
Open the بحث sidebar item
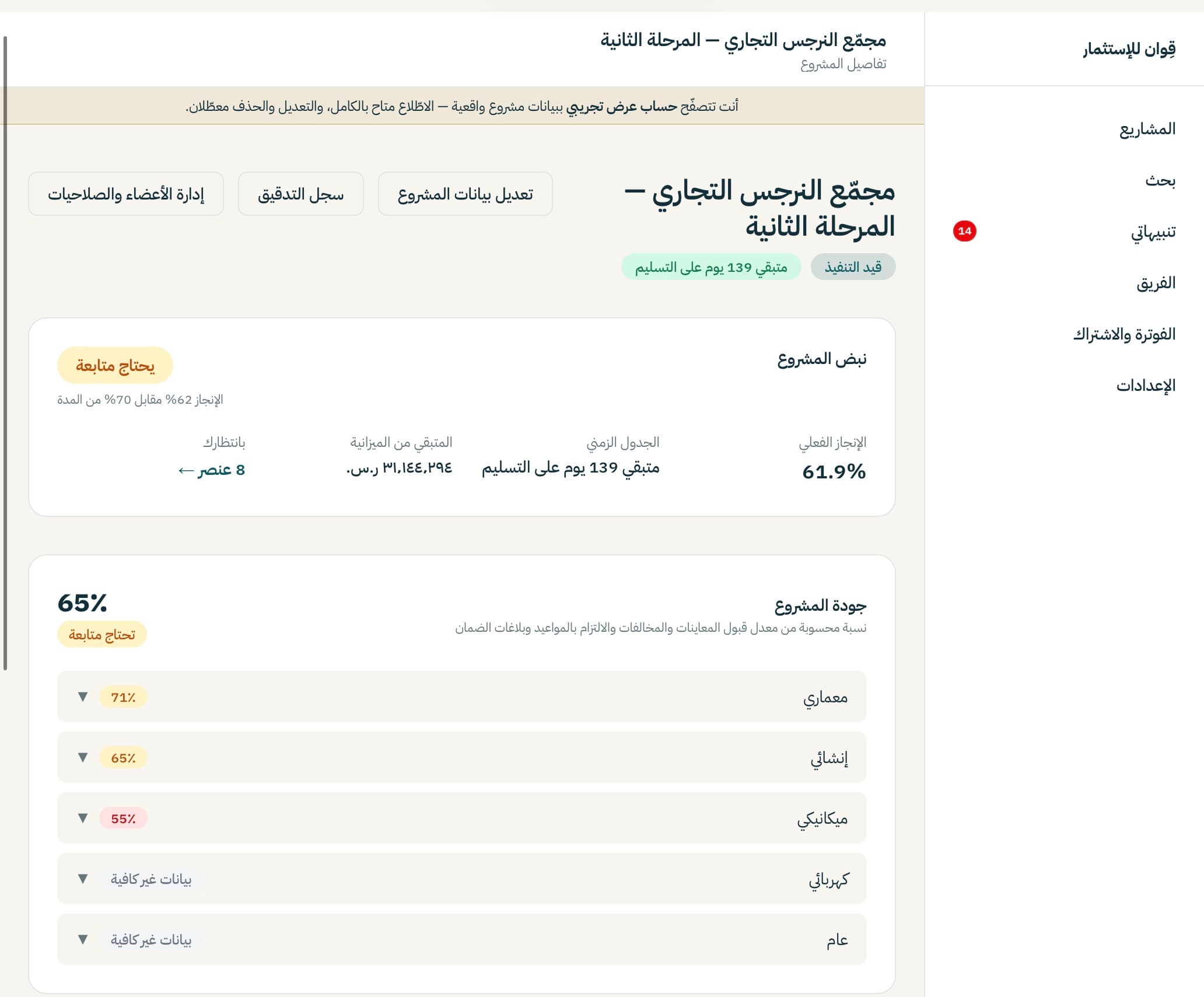tap(1160, 180)
